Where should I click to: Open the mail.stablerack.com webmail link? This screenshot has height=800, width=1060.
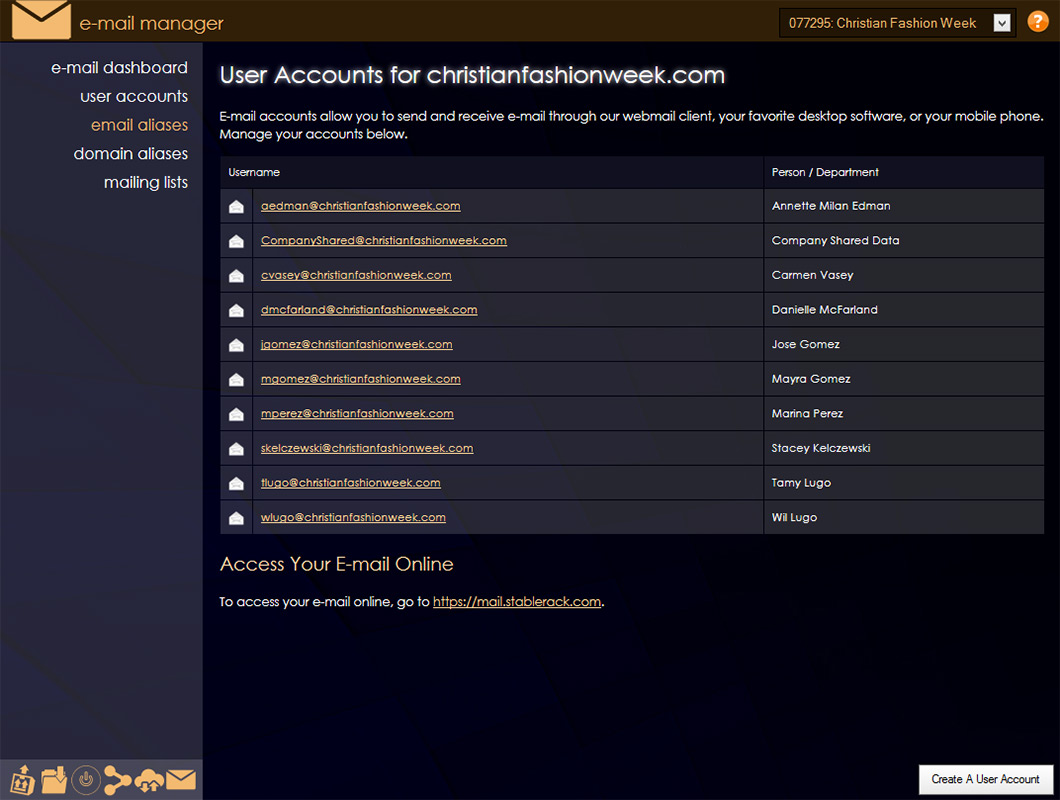tap(516, 602)
